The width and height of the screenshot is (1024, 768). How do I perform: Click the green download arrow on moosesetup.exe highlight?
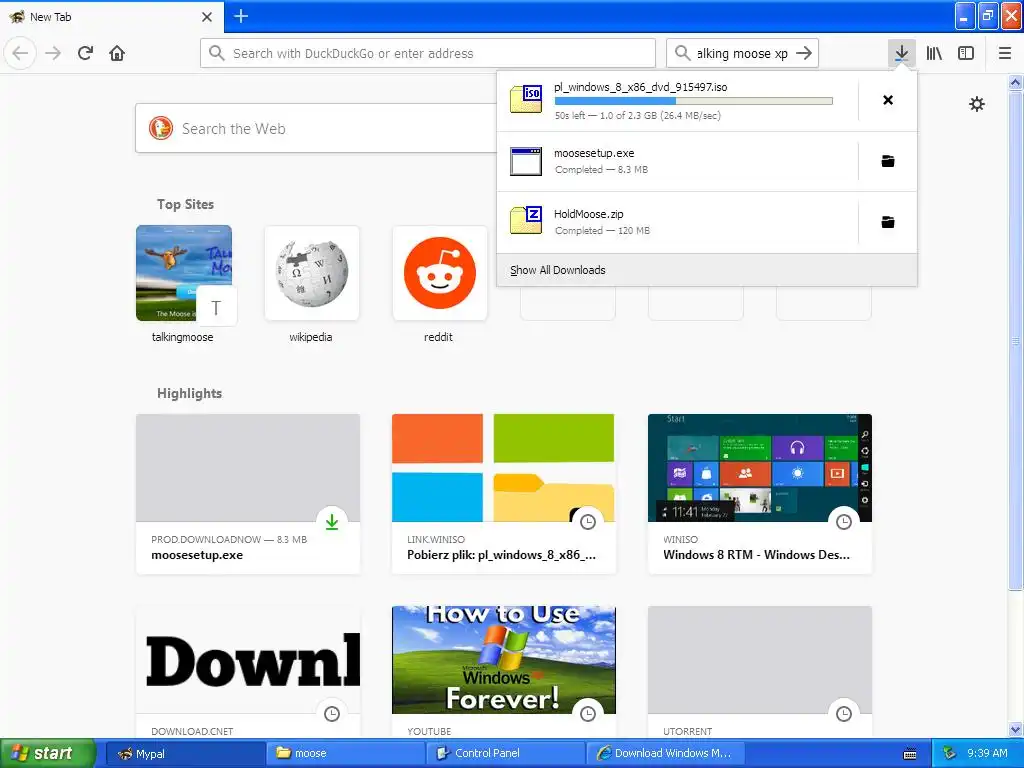coord(332,522)
